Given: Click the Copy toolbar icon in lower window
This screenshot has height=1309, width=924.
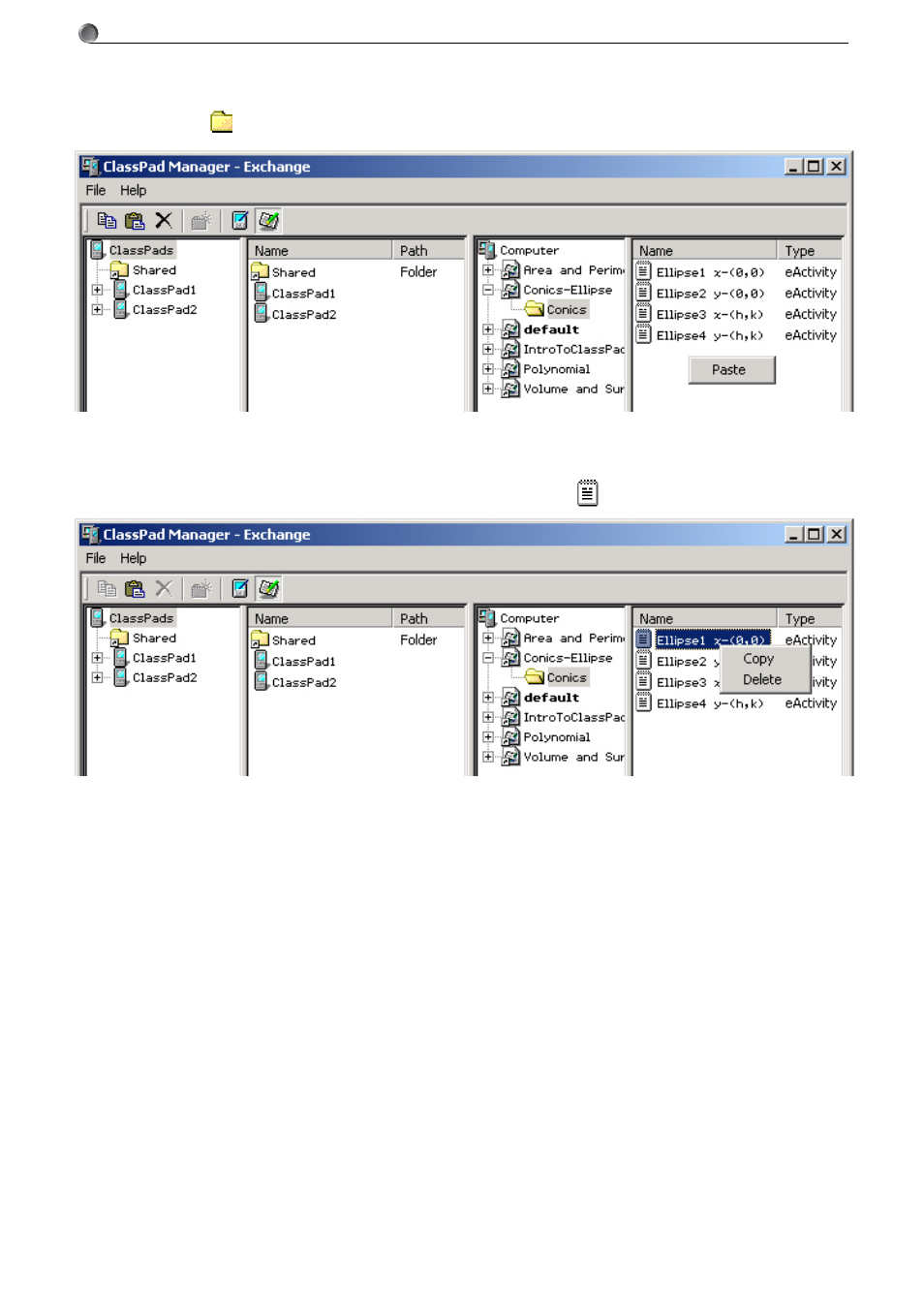Looking at the screenshot, I should (107, 589).
